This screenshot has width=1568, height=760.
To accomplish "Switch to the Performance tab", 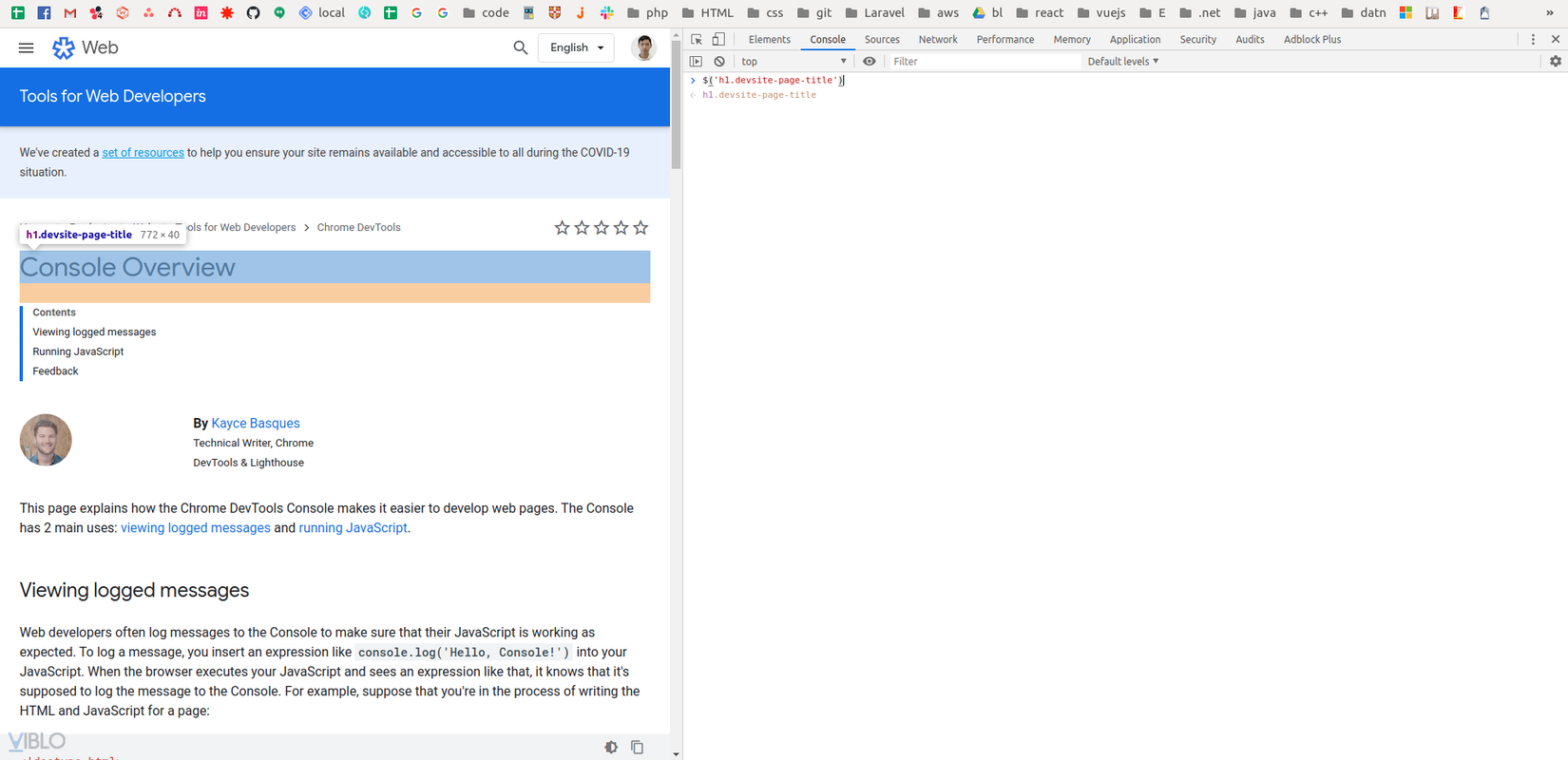I will click(x=1005, y=40).
